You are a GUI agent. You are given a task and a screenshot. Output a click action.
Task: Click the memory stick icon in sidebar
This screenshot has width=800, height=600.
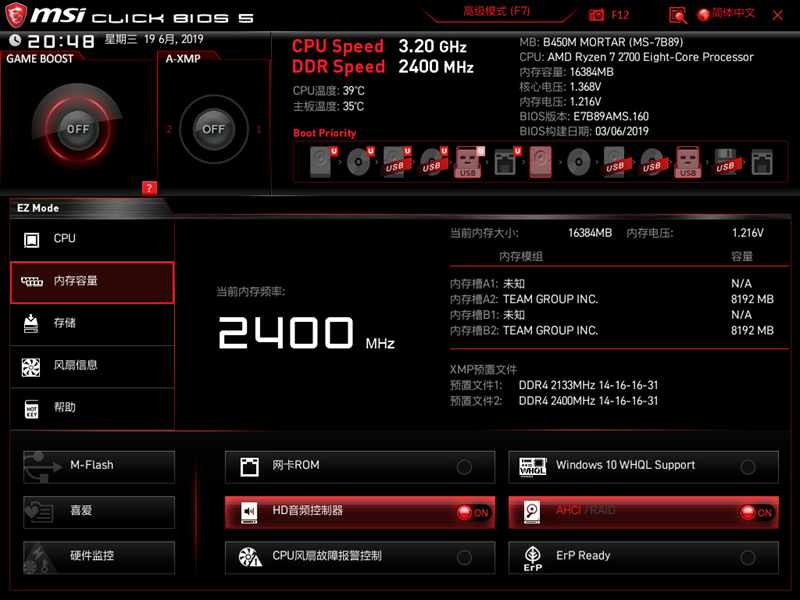[x=32, y=281]
